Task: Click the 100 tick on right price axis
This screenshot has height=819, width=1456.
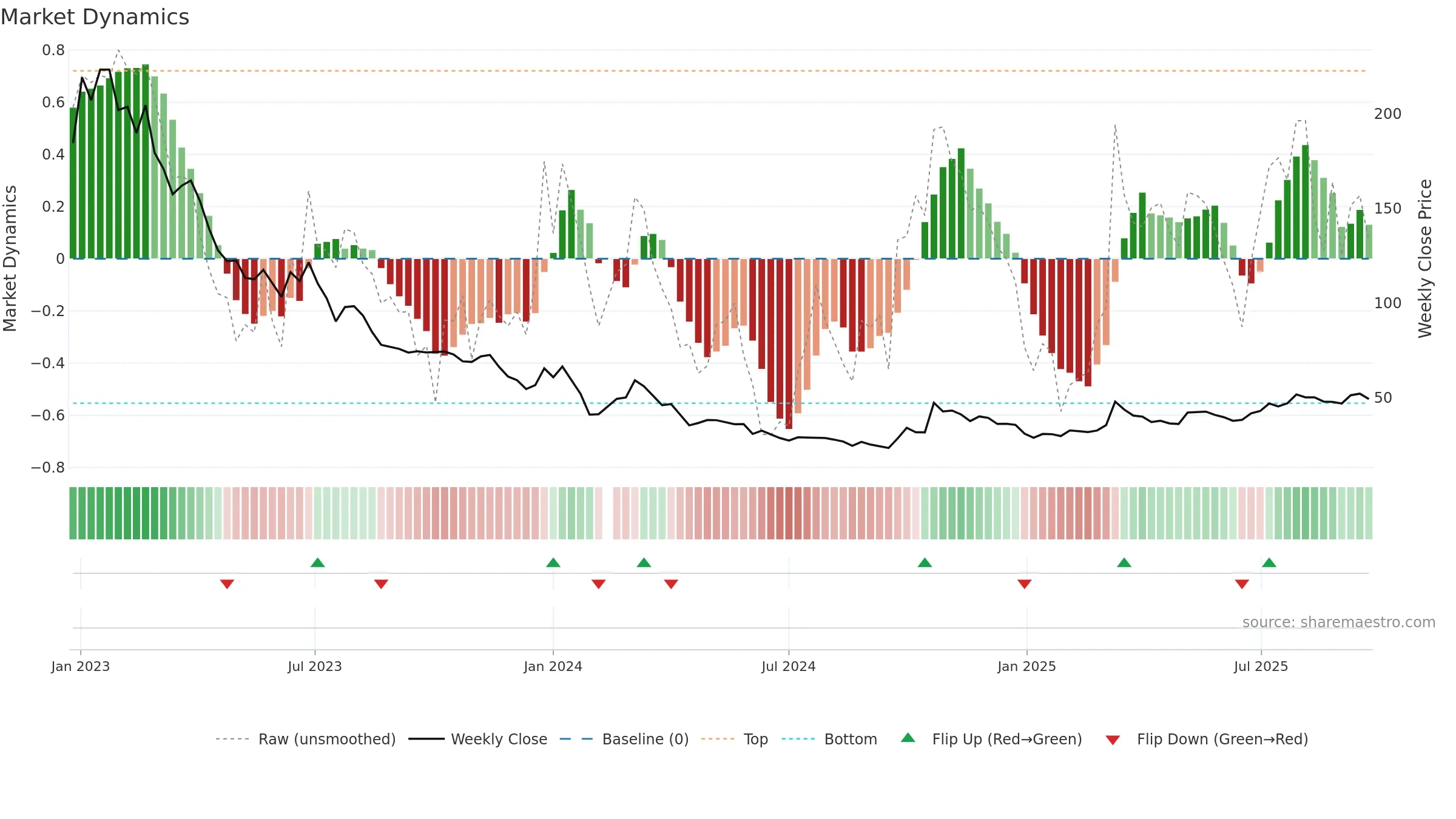Action: pos(1388,303)
